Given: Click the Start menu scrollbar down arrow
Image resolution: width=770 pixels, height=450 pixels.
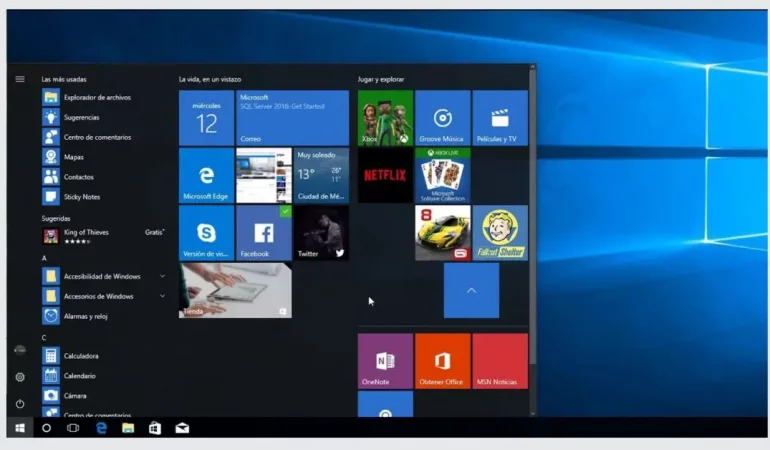Looking at the screenshot, I should click(533, 414).
